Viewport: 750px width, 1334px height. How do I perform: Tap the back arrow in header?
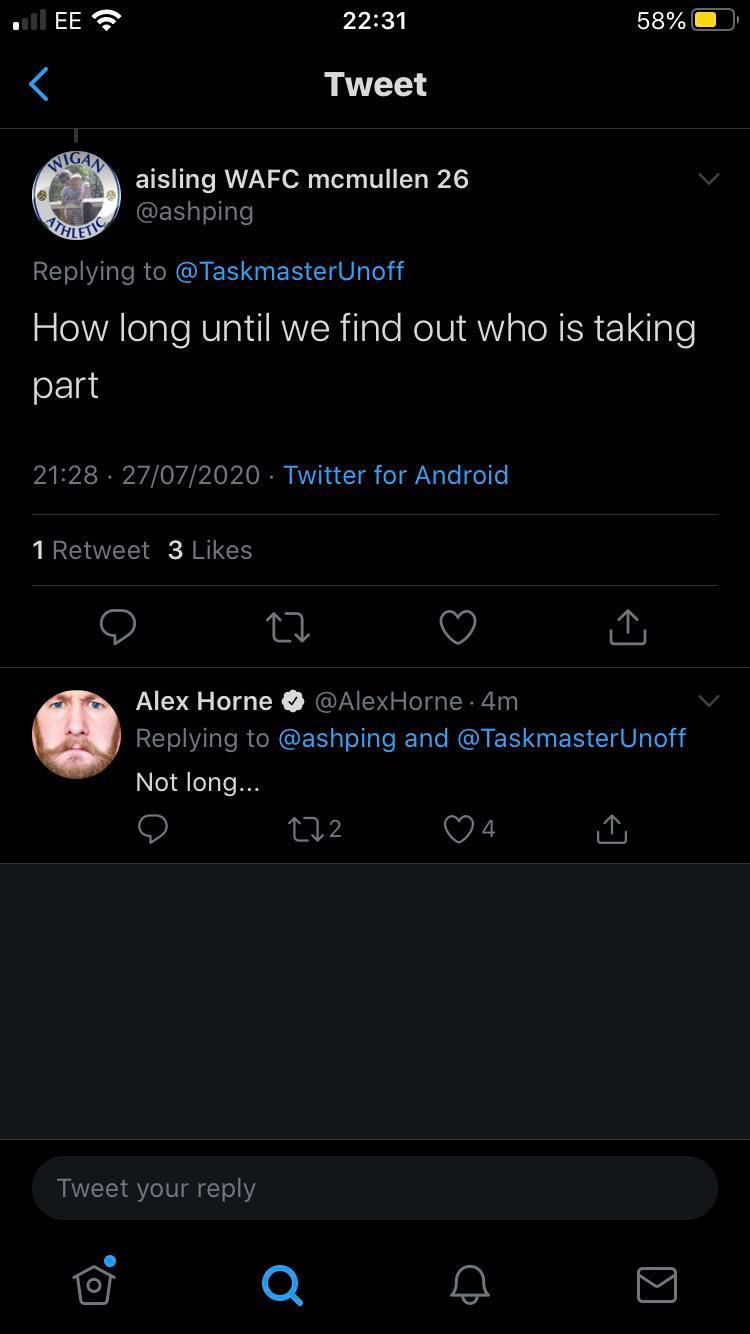[x=39, y=85]
